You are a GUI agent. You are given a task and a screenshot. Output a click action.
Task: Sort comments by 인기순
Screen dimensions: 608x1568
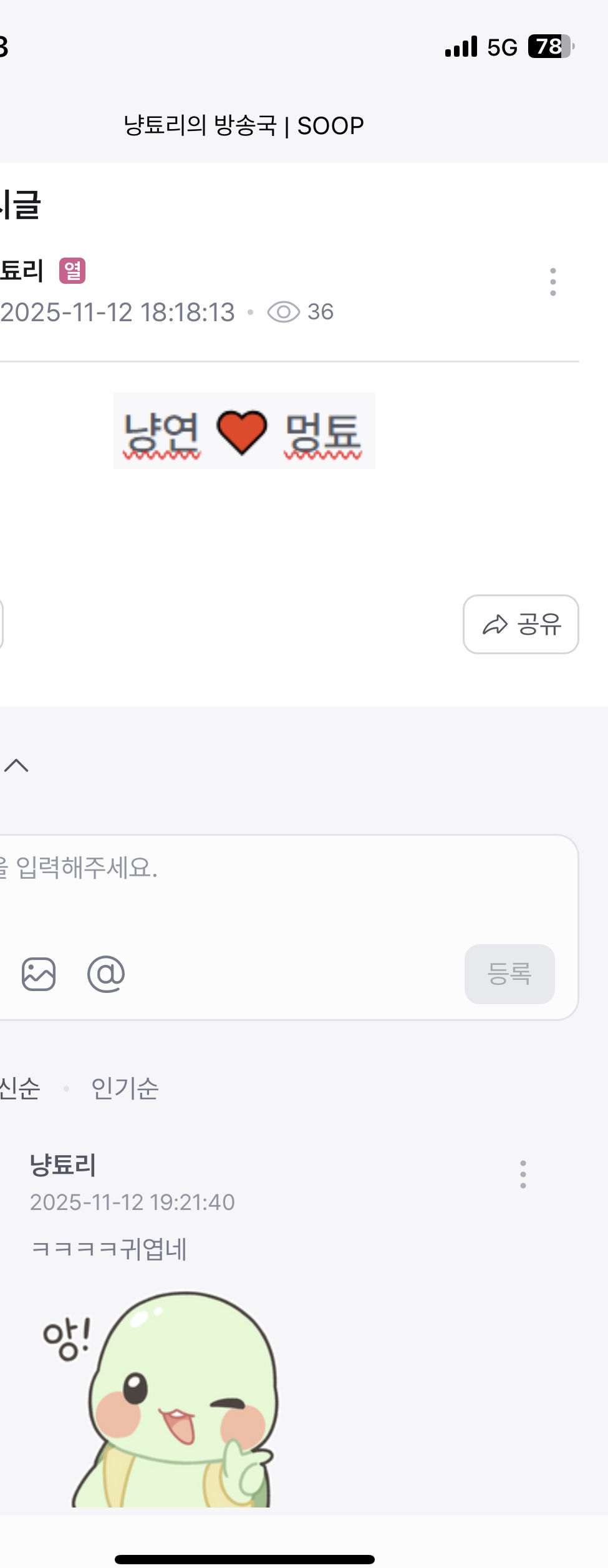click(125, 1088)
